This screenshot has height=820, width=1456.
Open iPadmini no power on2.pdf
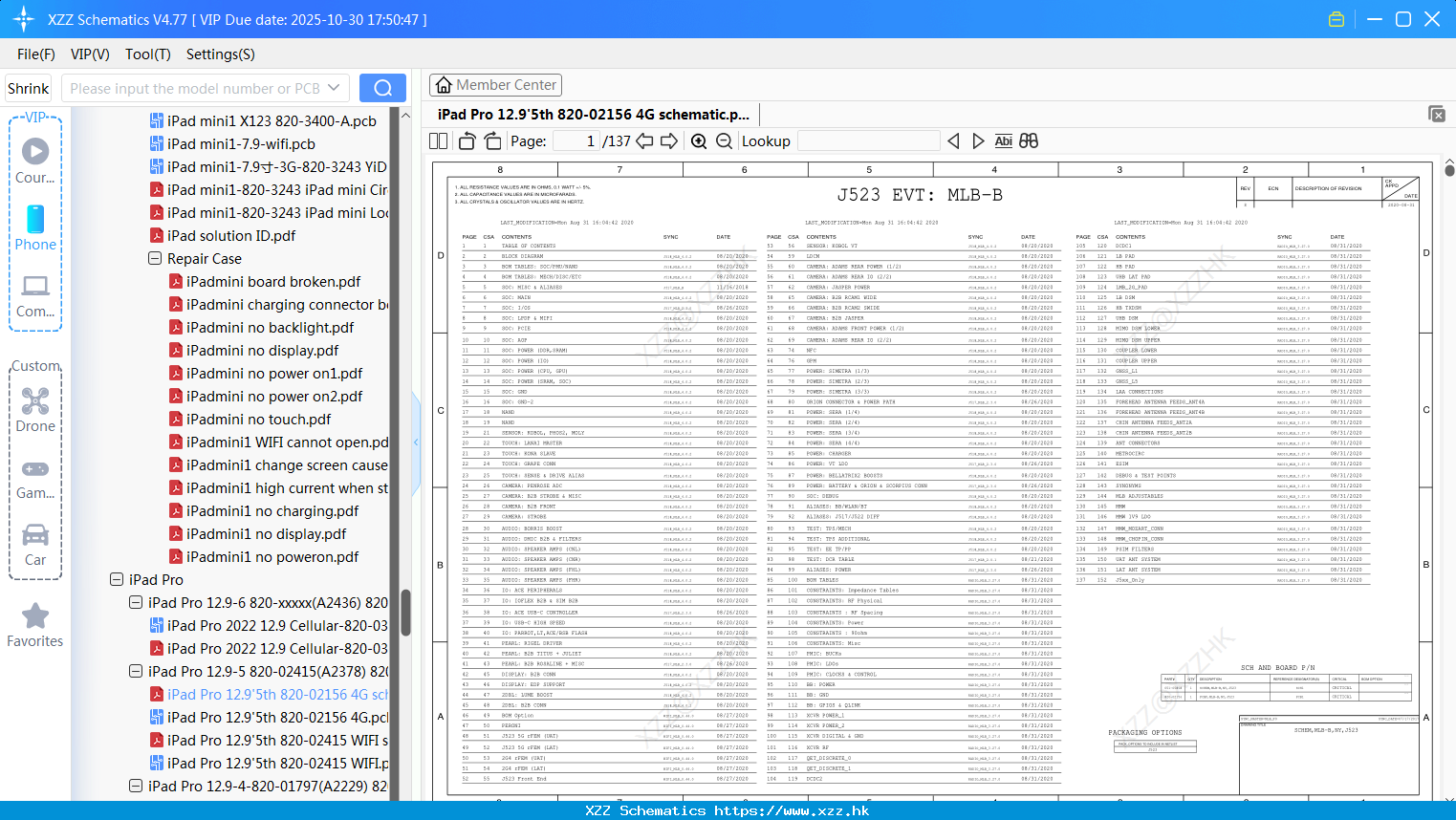(x=274, y=396)
